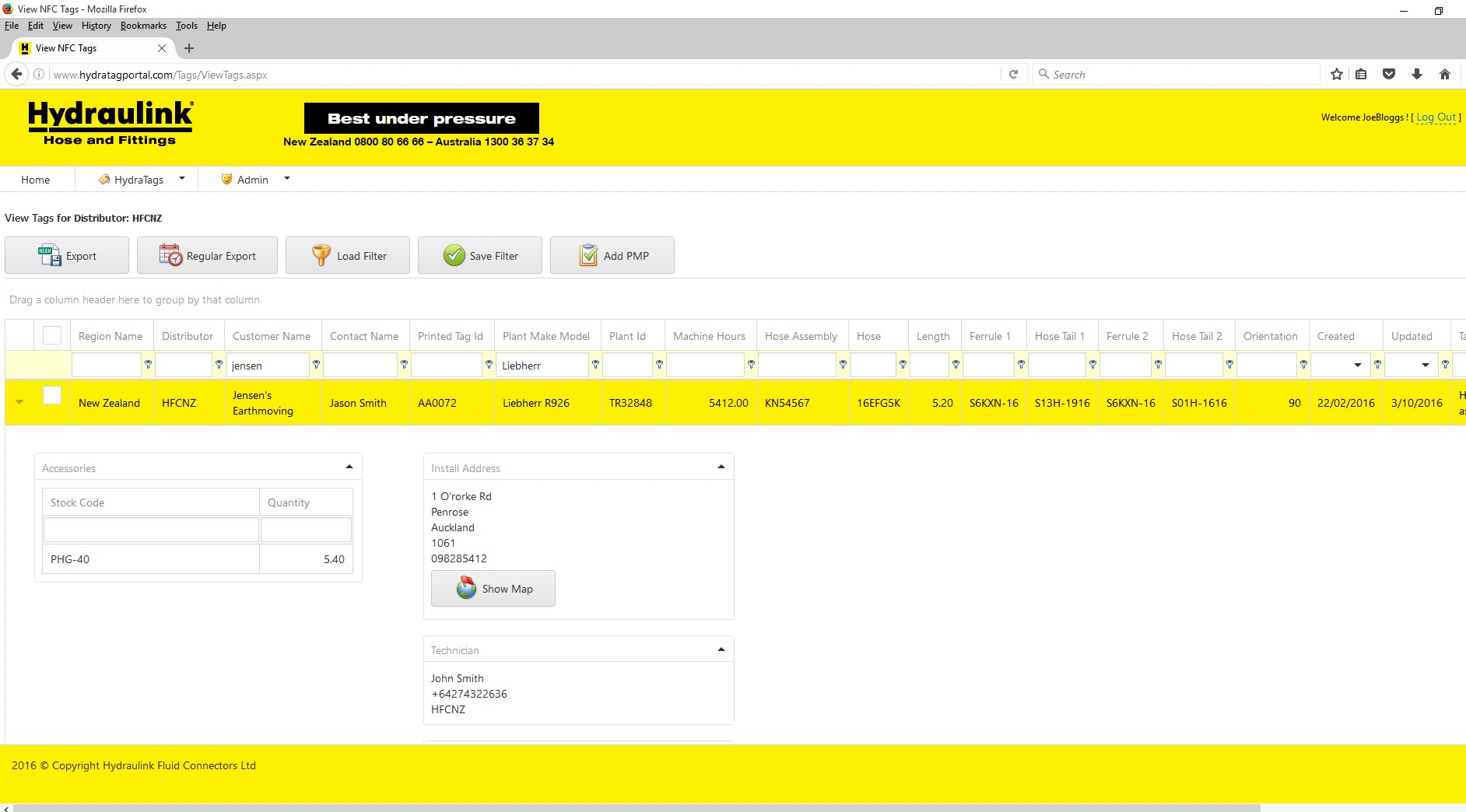Click filter icon beside Ferrule 2 filter box
This screenshot has height=812, width=1466.
(x=1158, y=365)
